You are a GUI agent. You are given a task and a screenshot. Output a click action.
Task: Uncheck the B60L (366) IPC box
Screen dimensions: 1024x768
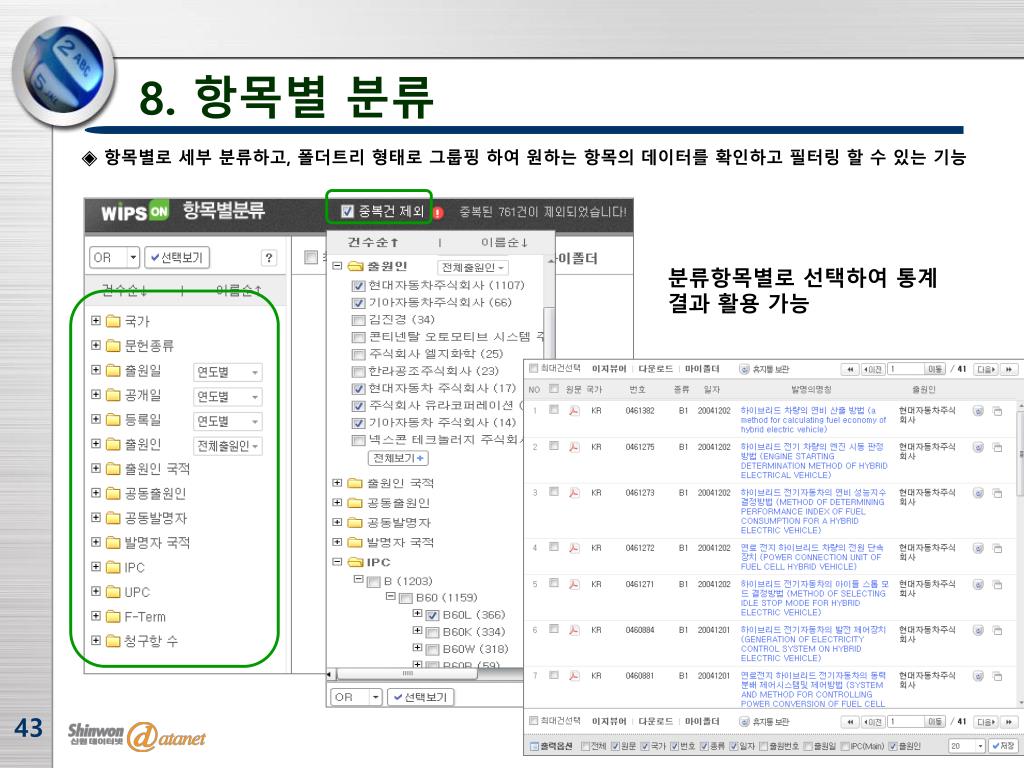(x=432, y=615)
